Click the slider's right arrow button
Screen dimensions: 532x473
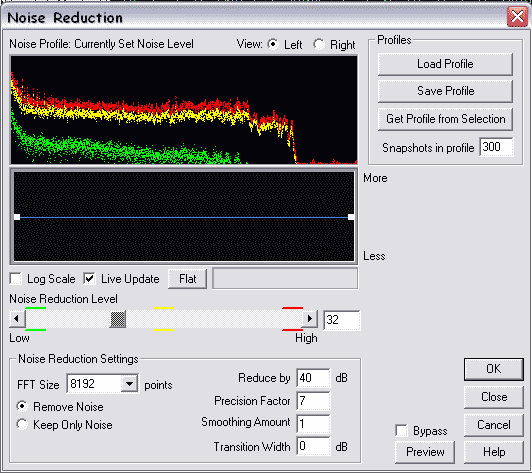(309, 319)
